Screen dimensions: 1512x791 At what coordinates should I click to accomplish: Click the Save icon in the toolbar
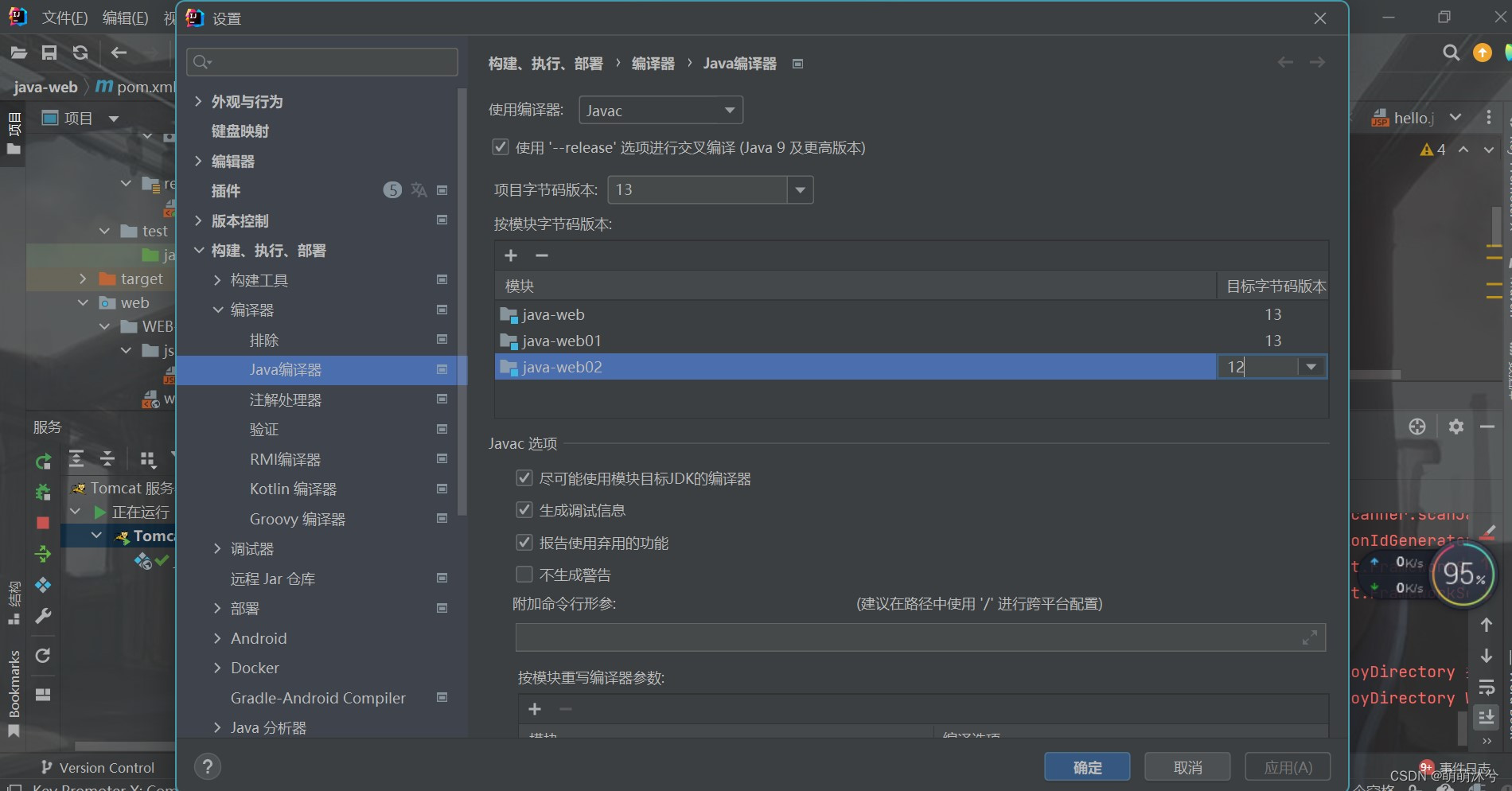click(49, 53)
